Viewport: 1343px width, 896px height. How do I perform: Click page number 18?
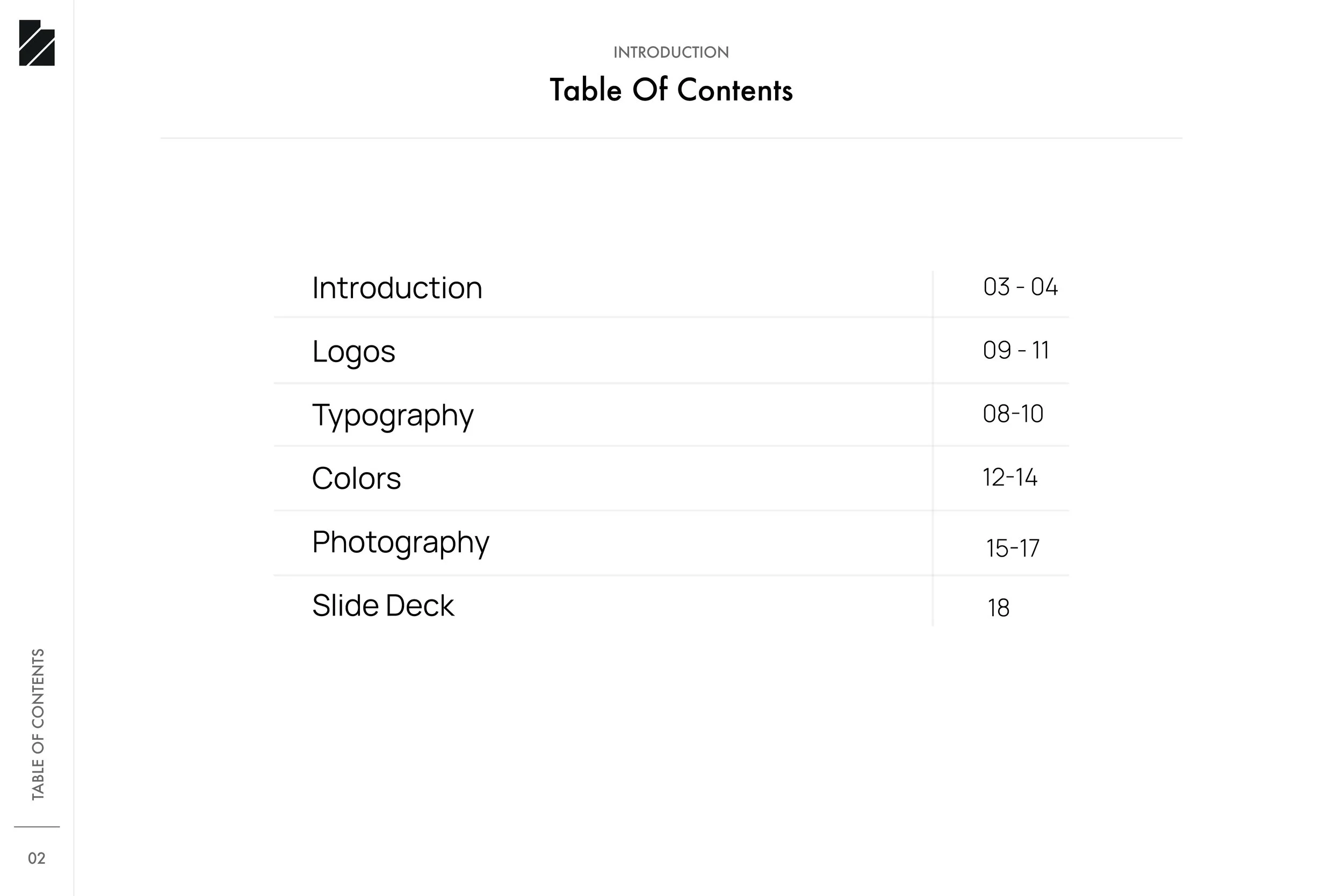(x=999, y=608)
